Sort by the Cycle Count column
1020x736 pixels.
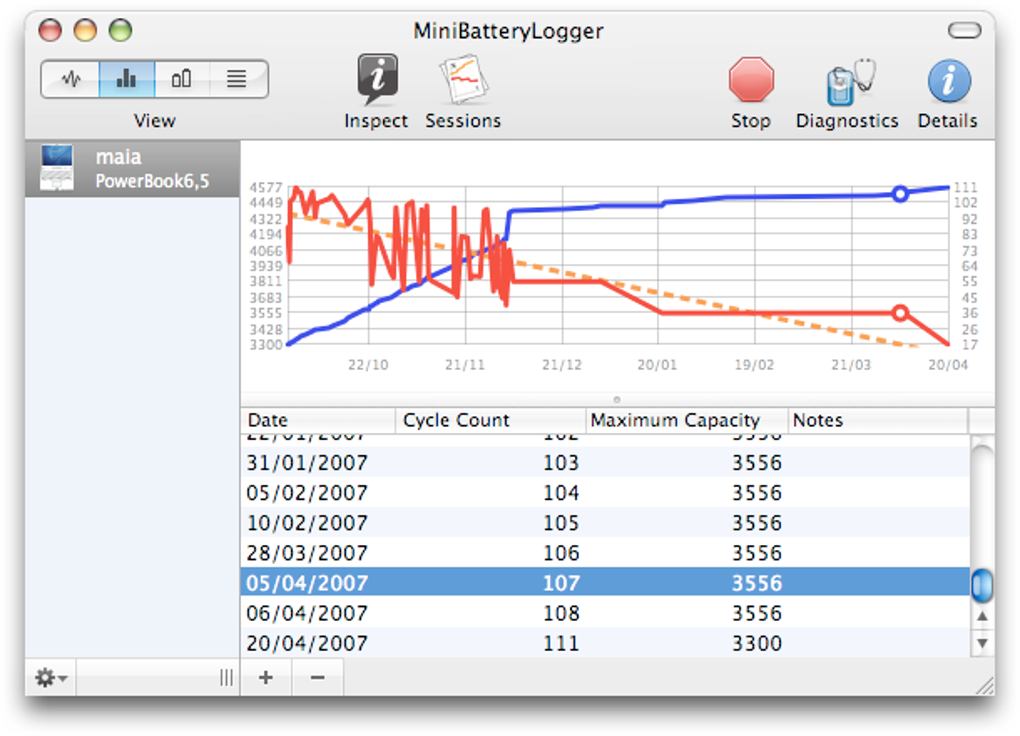[x=491, y=420]
